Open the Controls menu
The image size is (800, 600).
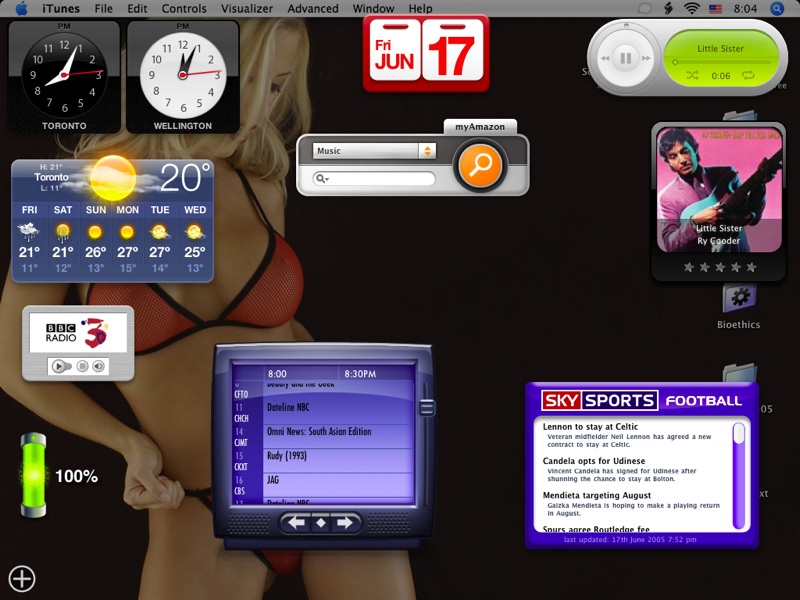[x=184, y=8]
